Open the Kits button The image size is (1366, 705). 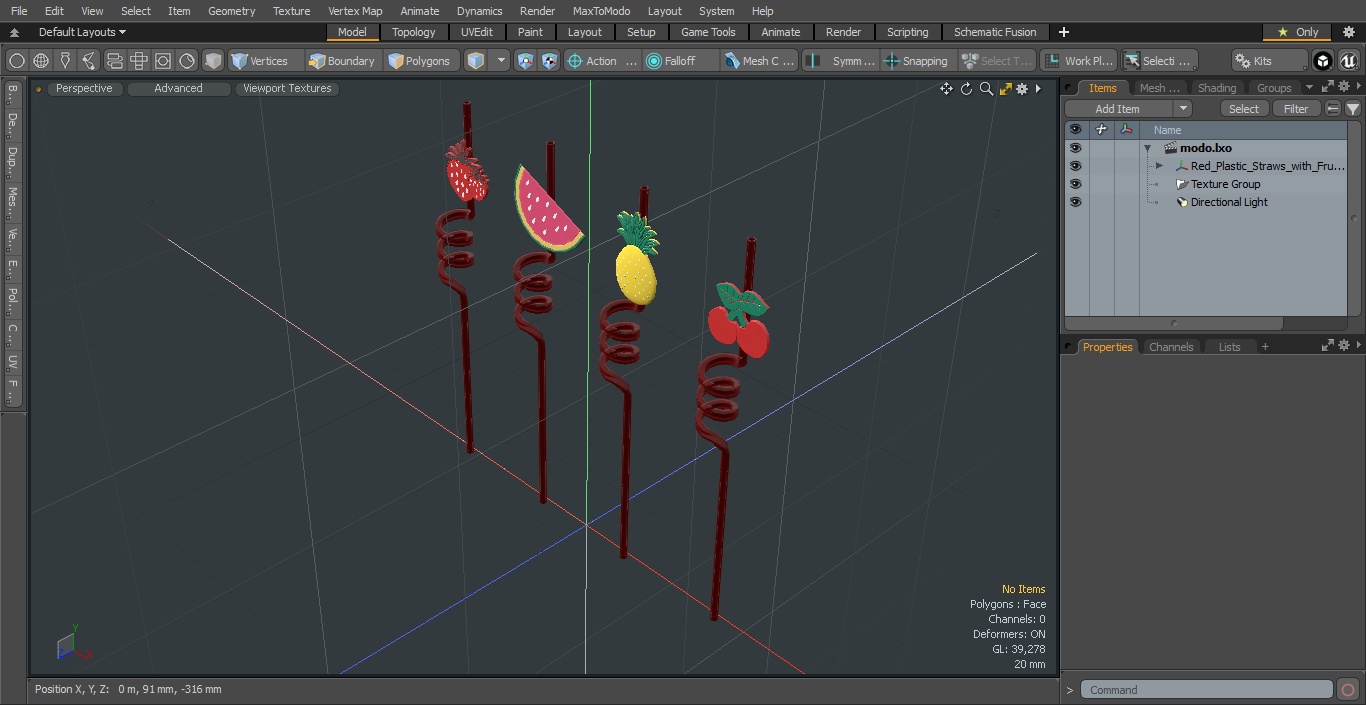tap(1269, 61)
